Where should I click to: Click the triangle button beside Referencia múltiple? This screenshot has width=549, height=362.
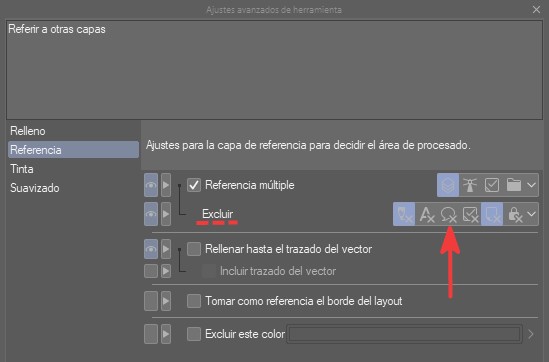tap(166, 185)
